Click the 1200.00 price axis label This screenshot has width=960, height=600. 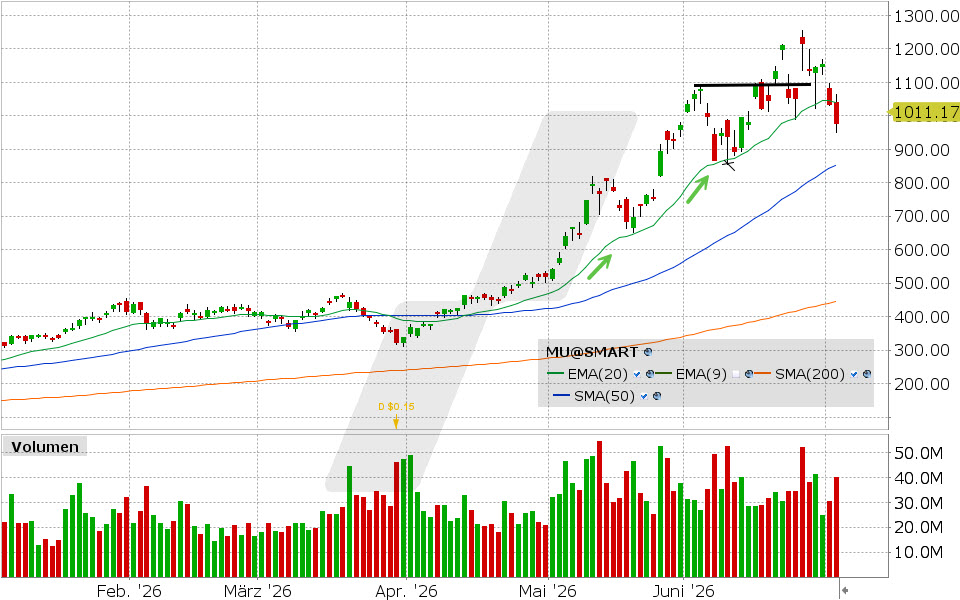(x=926, y=49)
